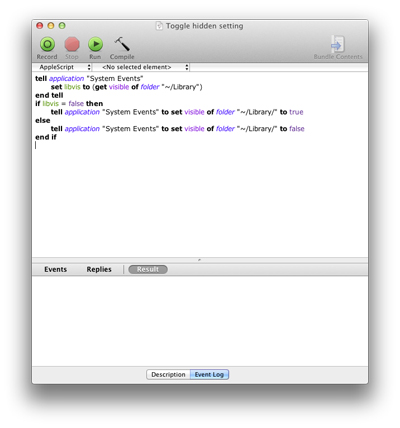Viewport: 400px width, 428px height.
Task: Show the Description pane
Action: (168, 374)
